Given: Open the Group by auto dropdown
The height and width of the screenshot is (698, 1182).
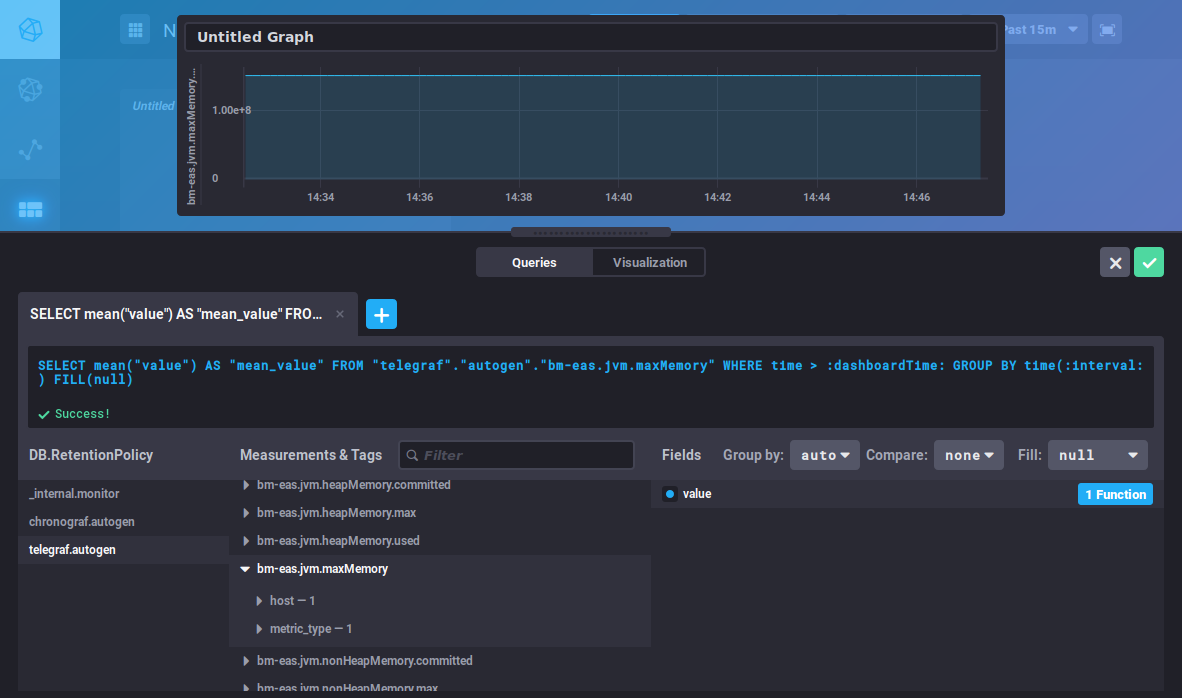Looking at the screenshot, I should 825,455.
